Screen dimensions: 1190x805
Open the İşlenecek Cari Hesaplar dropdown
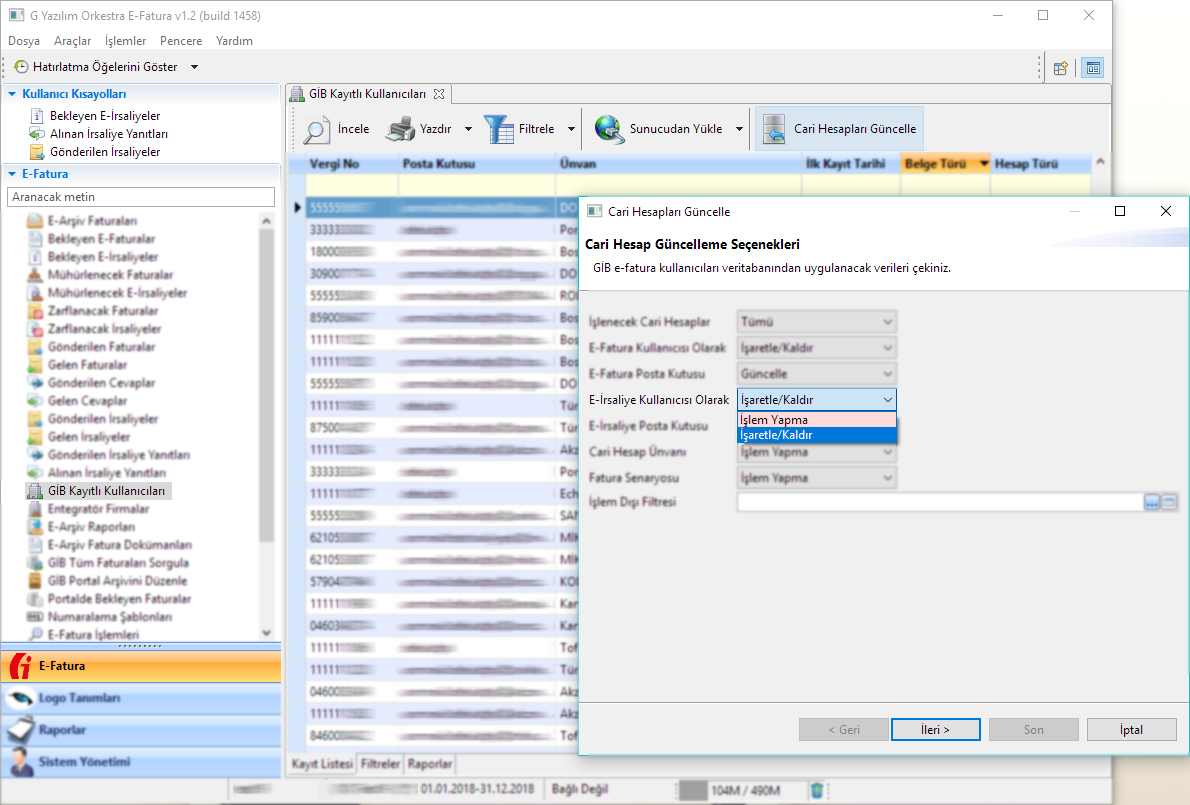tap(817, 322)
